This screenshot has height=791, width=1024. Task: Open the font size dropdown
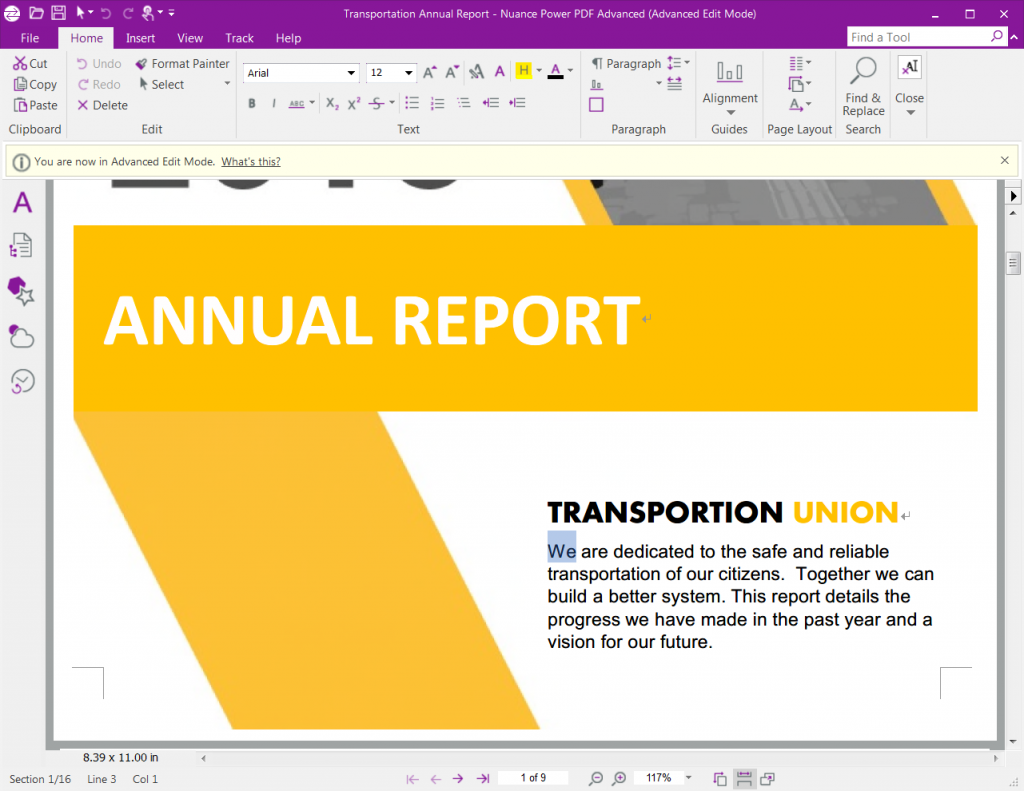click(407, 72)
